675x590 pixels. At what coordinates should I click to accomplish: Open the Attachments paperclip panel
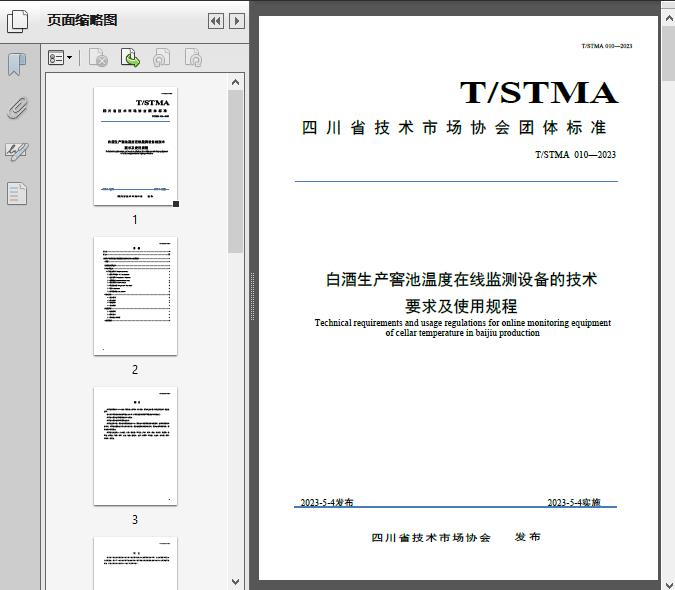coord(17,108)
